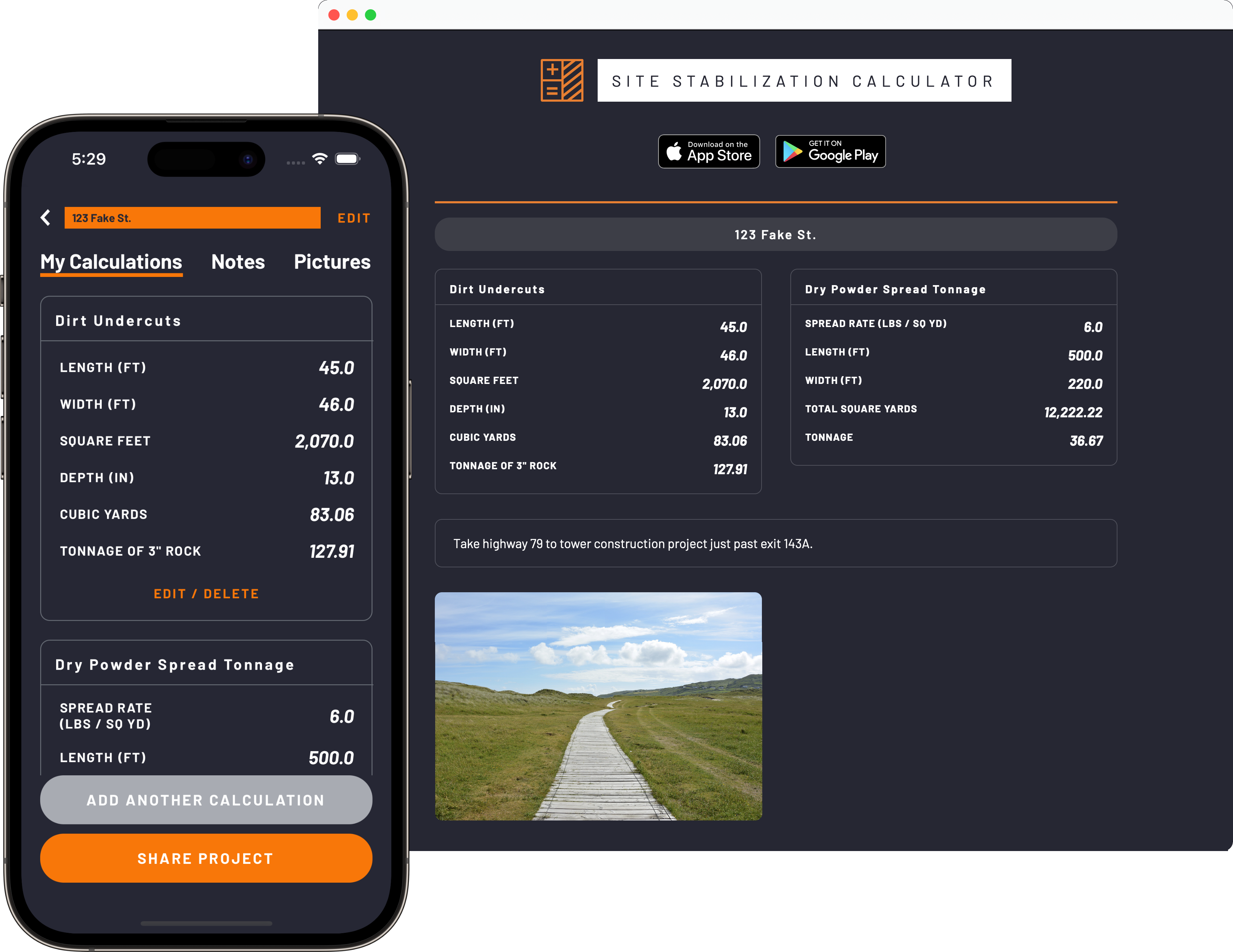
Task: Click the calculator logo icon
Action: tap(562, 80)
